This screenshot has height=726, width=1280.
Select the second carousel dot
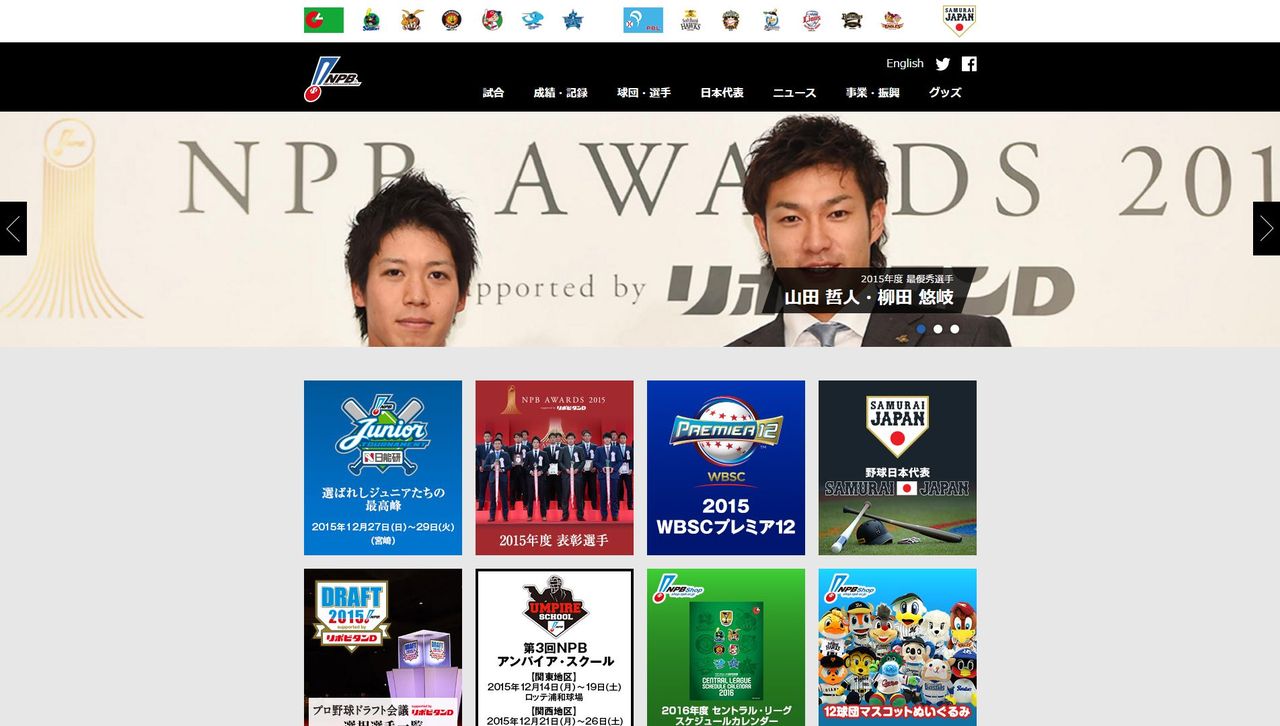938,329
